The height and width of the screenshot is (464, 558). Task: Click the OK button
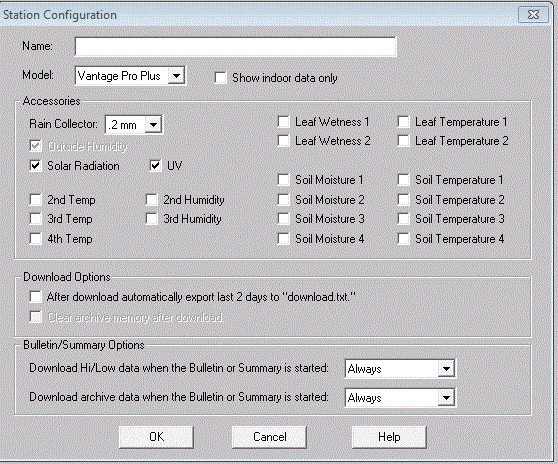[x=156, y=437]
